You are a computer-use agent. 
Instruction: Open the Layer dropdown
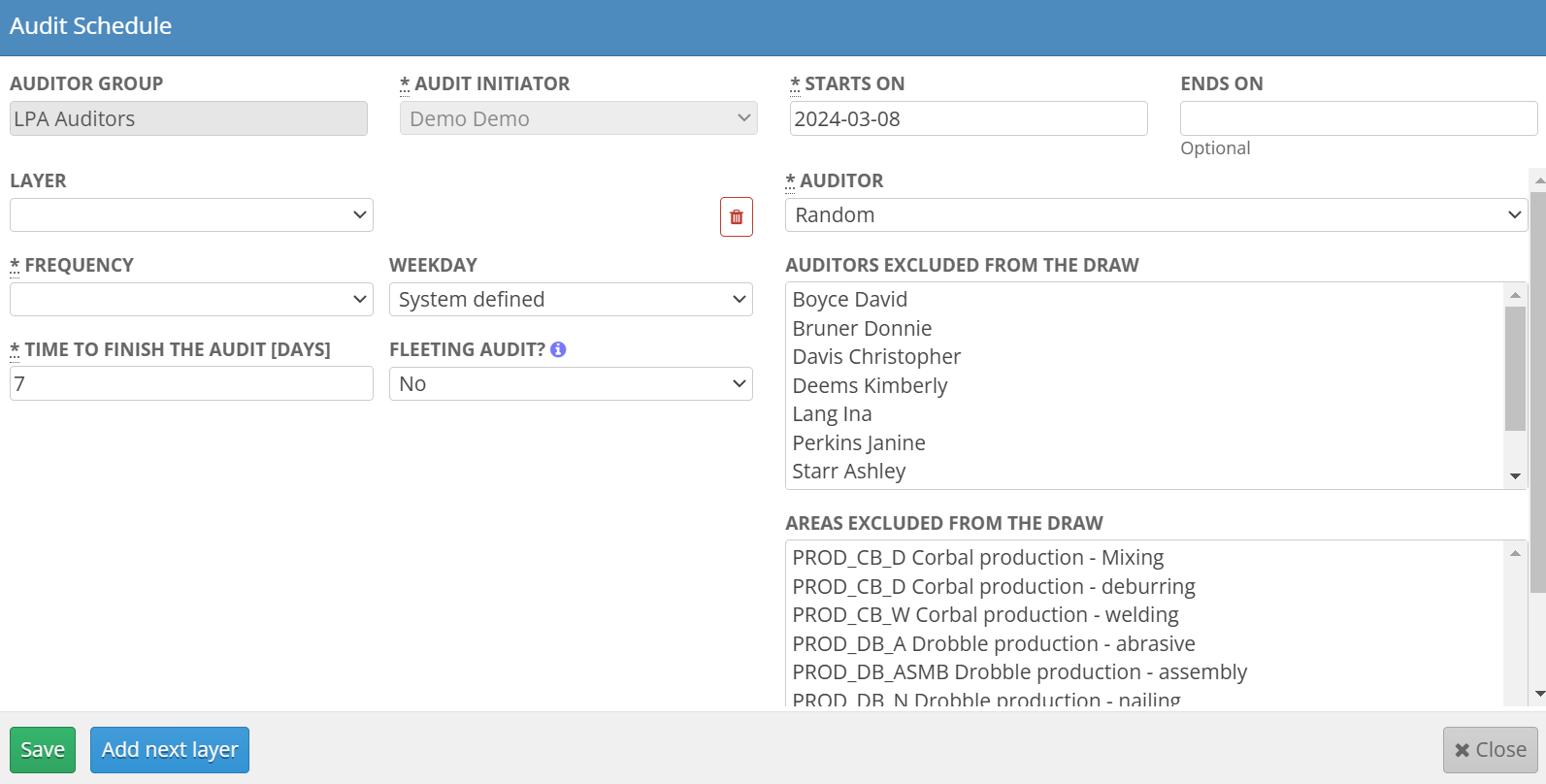(x=191, y=215)
